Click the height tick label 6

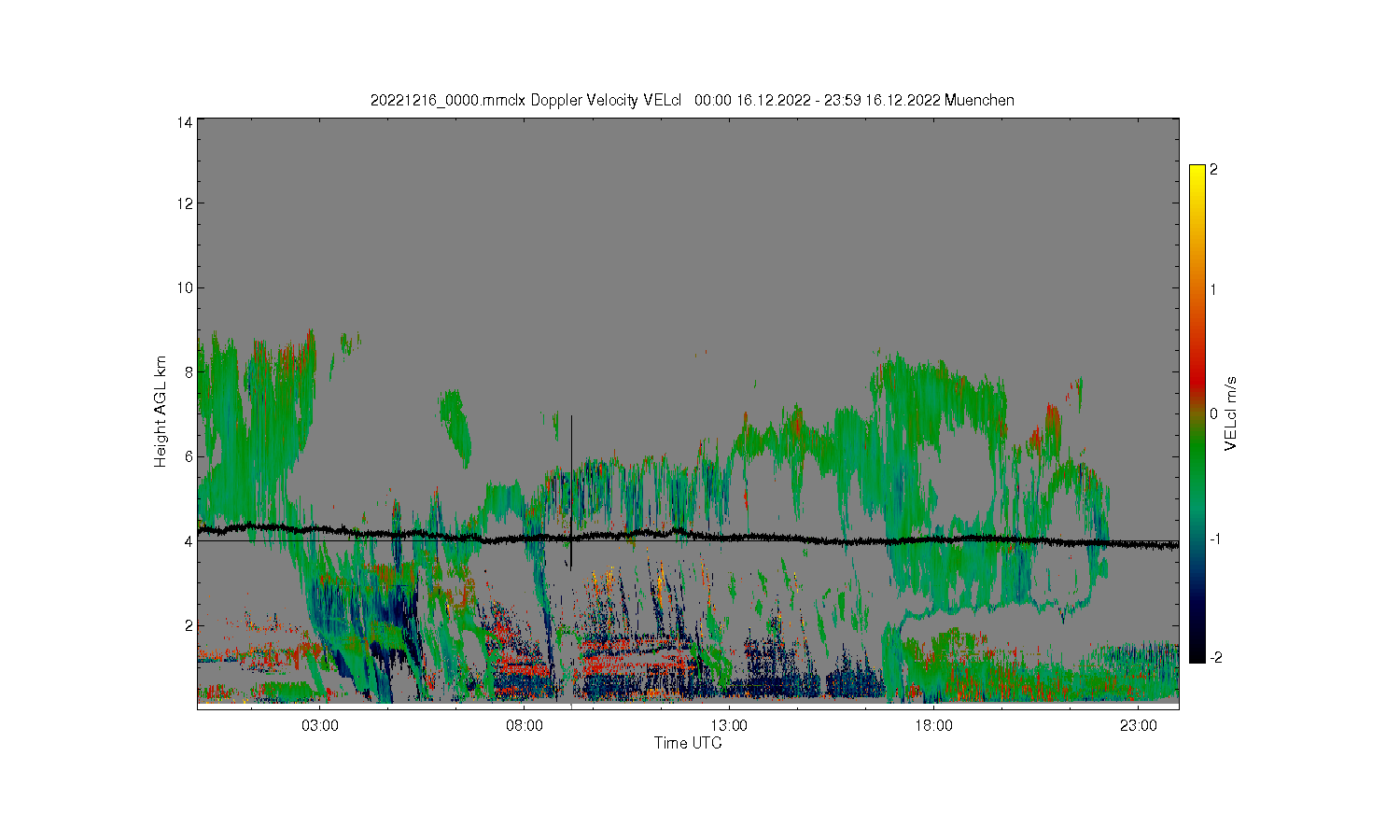pos(189,456)
